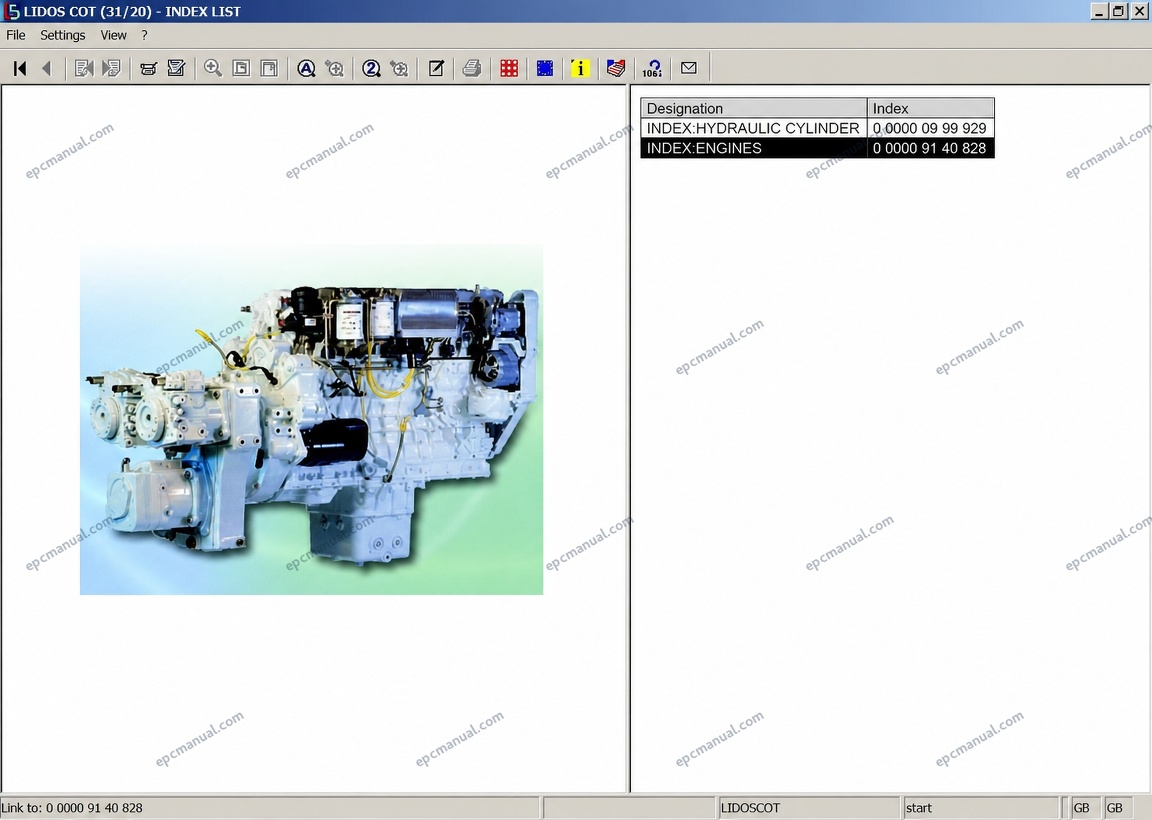1152x820 pixels.
Task: Open the View menu
Action: click(x=113, y=35)
